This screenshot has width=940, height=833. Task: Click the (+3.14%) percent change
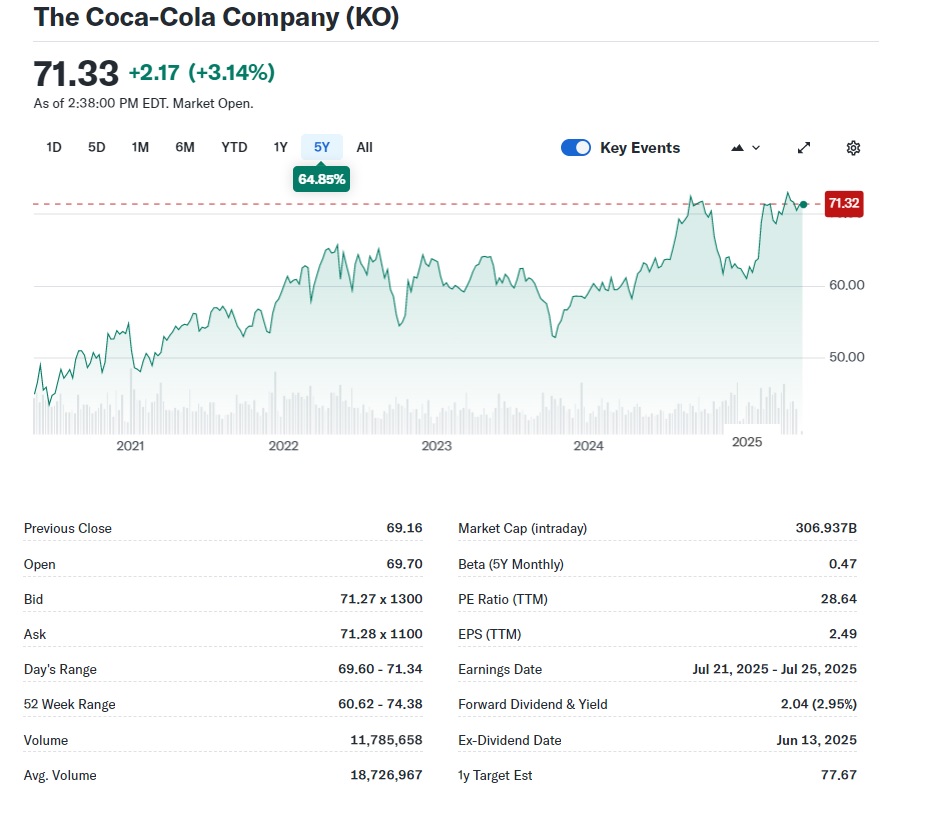[x=231, y=73]
